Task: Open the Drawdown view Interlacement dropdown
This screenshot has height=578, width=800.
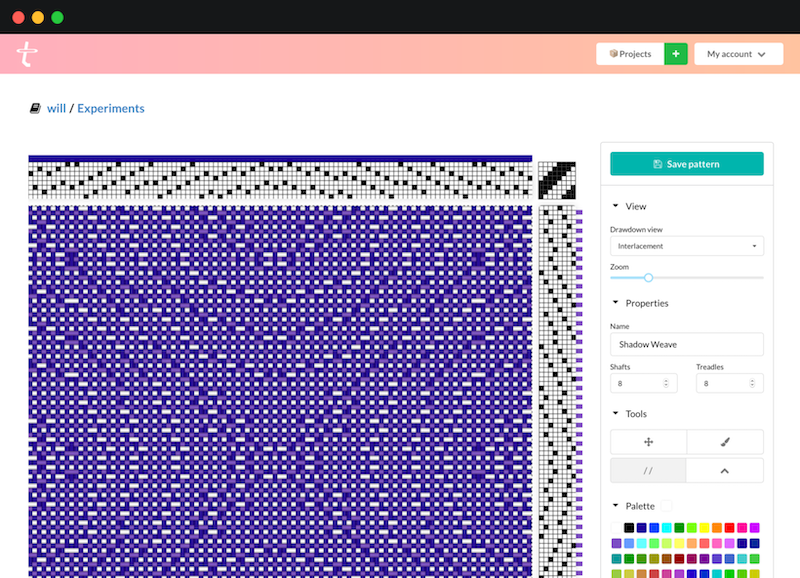Action: pos(687,245)
